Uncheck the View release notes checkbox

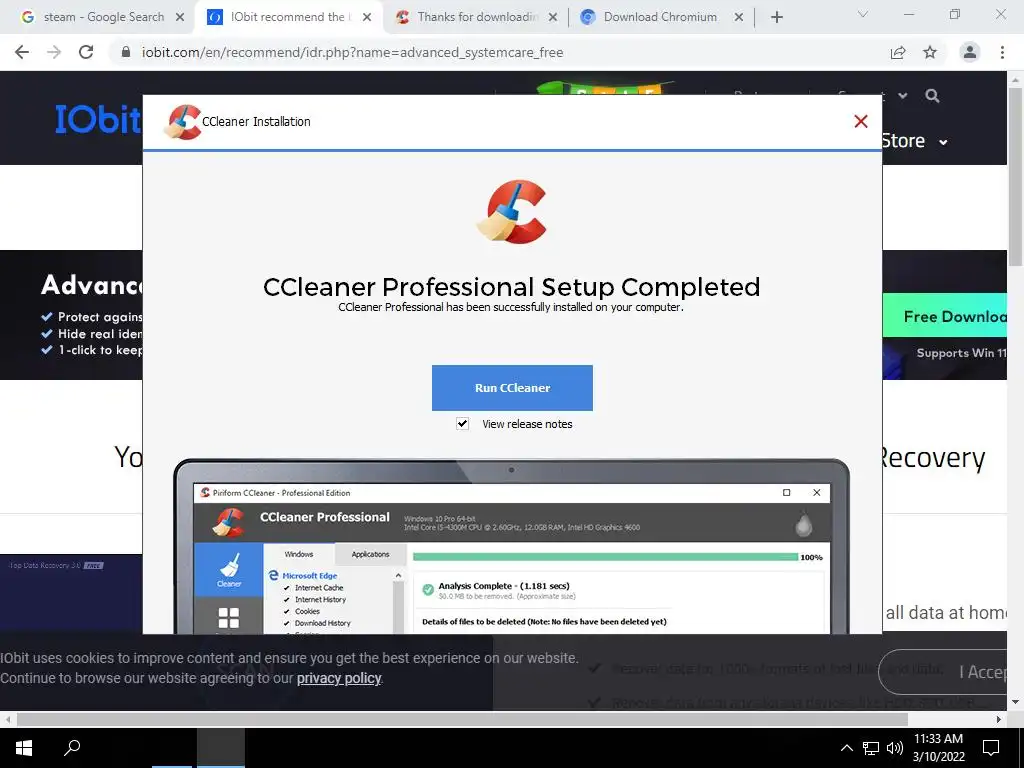[462, 424]
